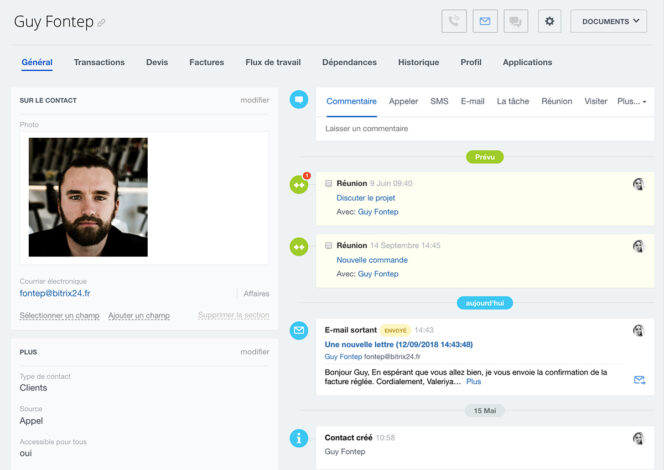Click the blue comment bubble timeline icon
The height and width of the screenshot is (470, 664).
[x=298, y=99]
